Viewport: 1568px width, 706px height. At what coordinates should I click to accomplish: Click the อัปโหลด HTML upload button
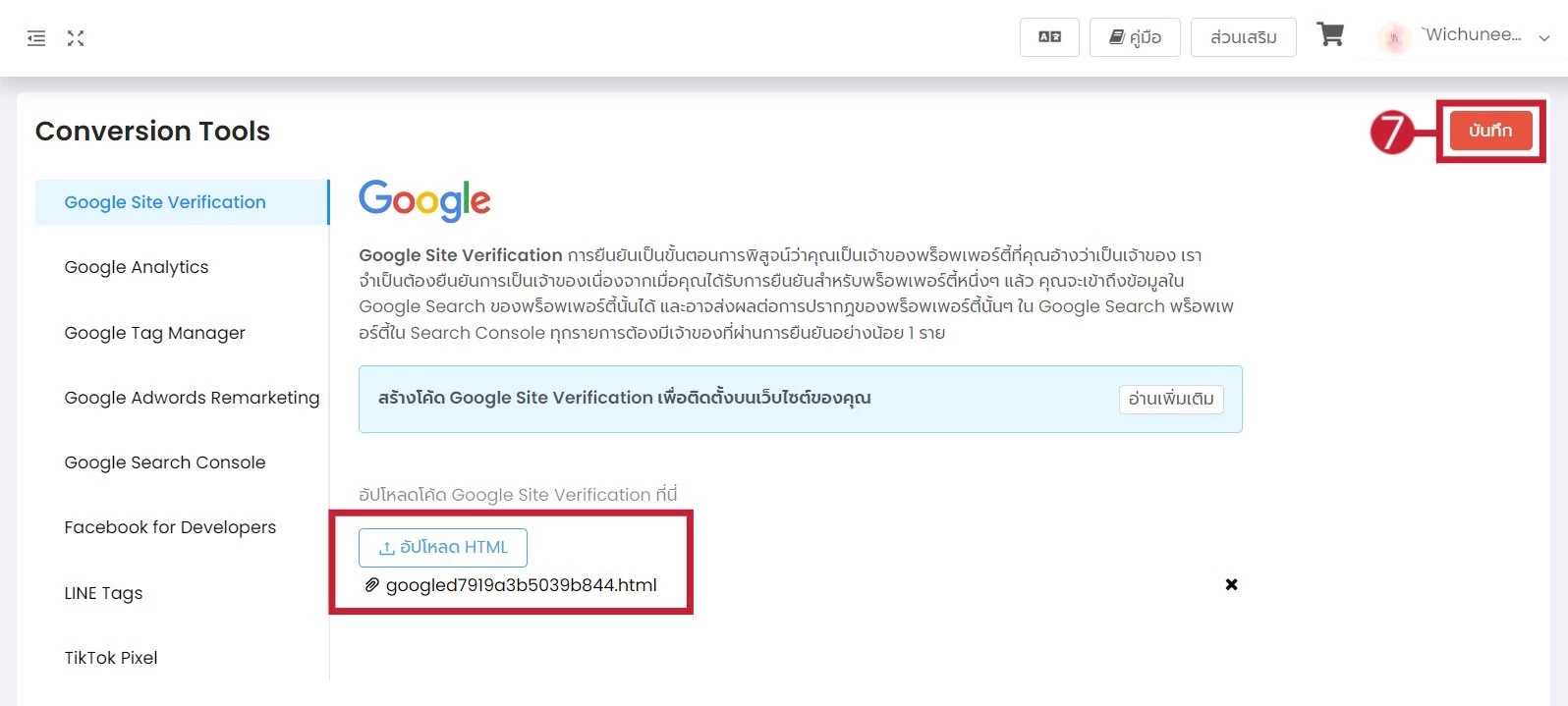pyautogui.click(x=443, y=548)
